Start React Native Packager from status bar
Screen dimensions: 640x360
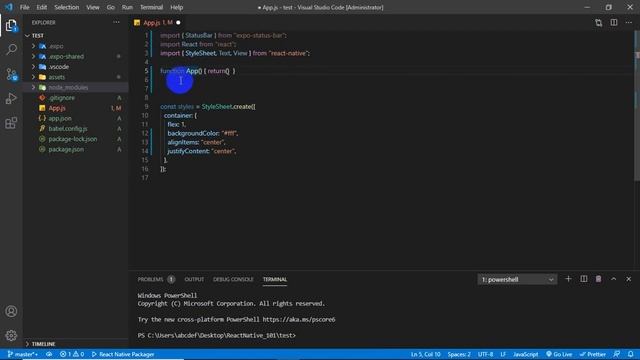point(123,354)
